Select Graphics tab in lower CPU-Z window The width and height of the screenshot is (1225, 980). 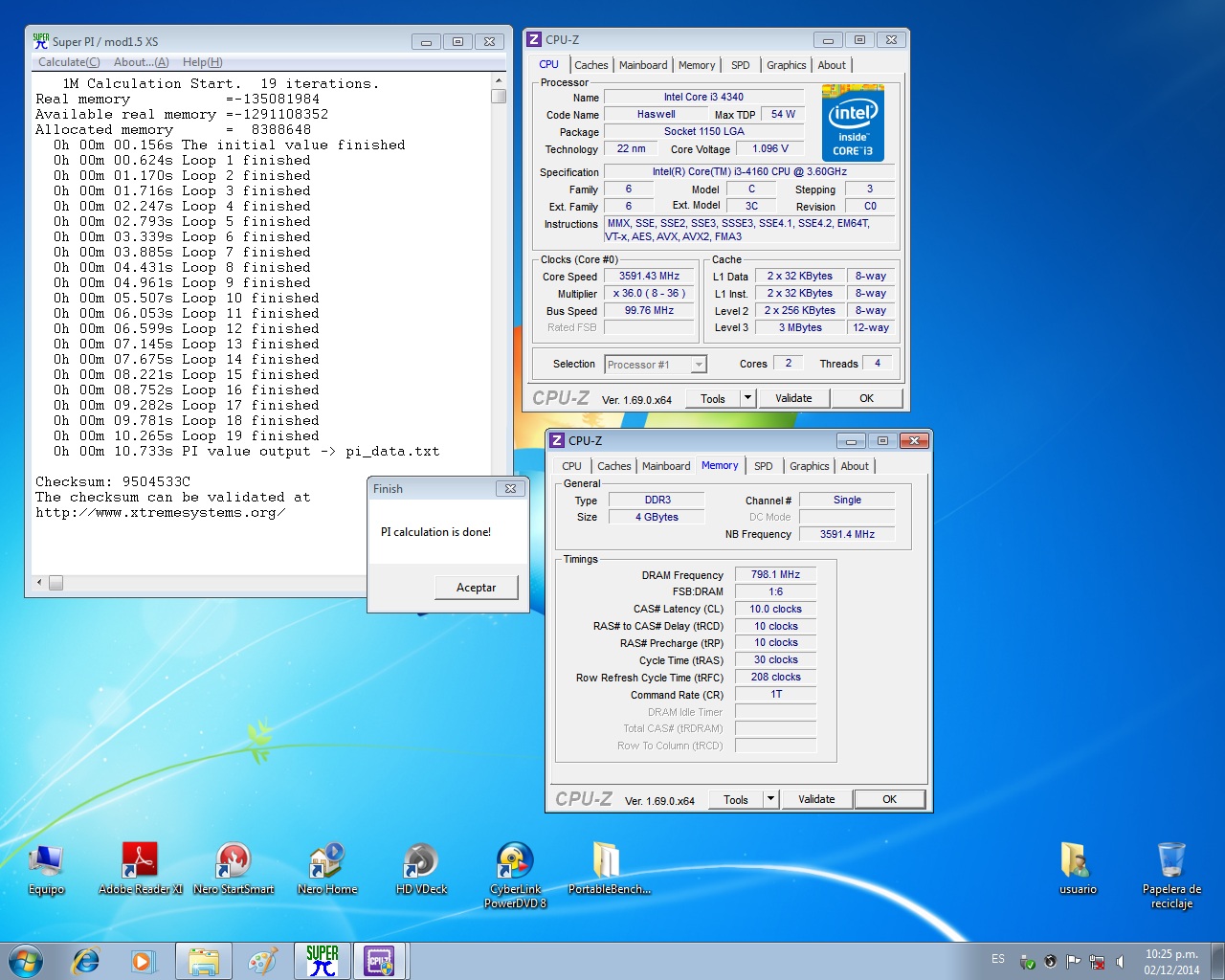[809, 466]
